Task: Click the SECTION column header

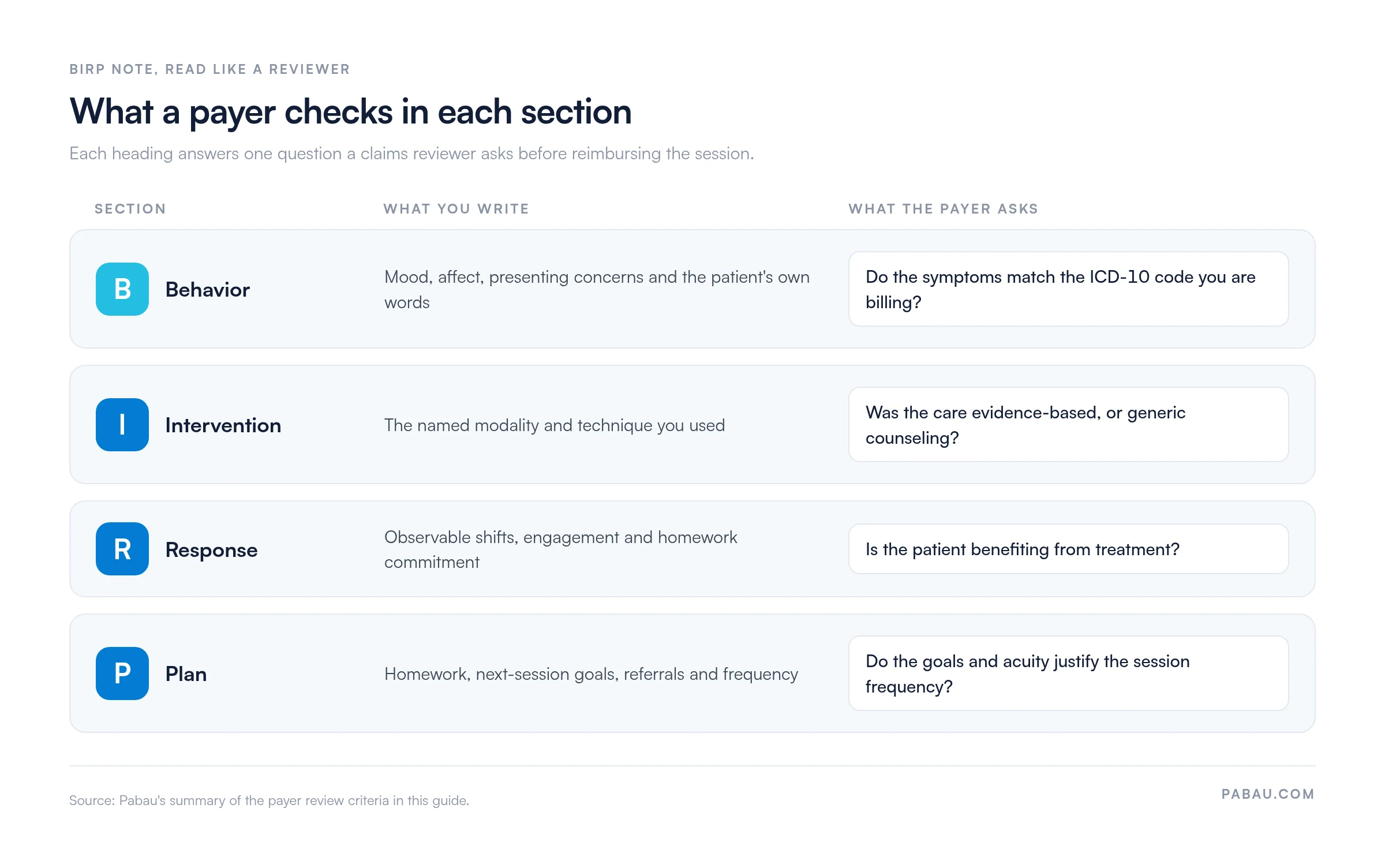Action: coord(130,209)
